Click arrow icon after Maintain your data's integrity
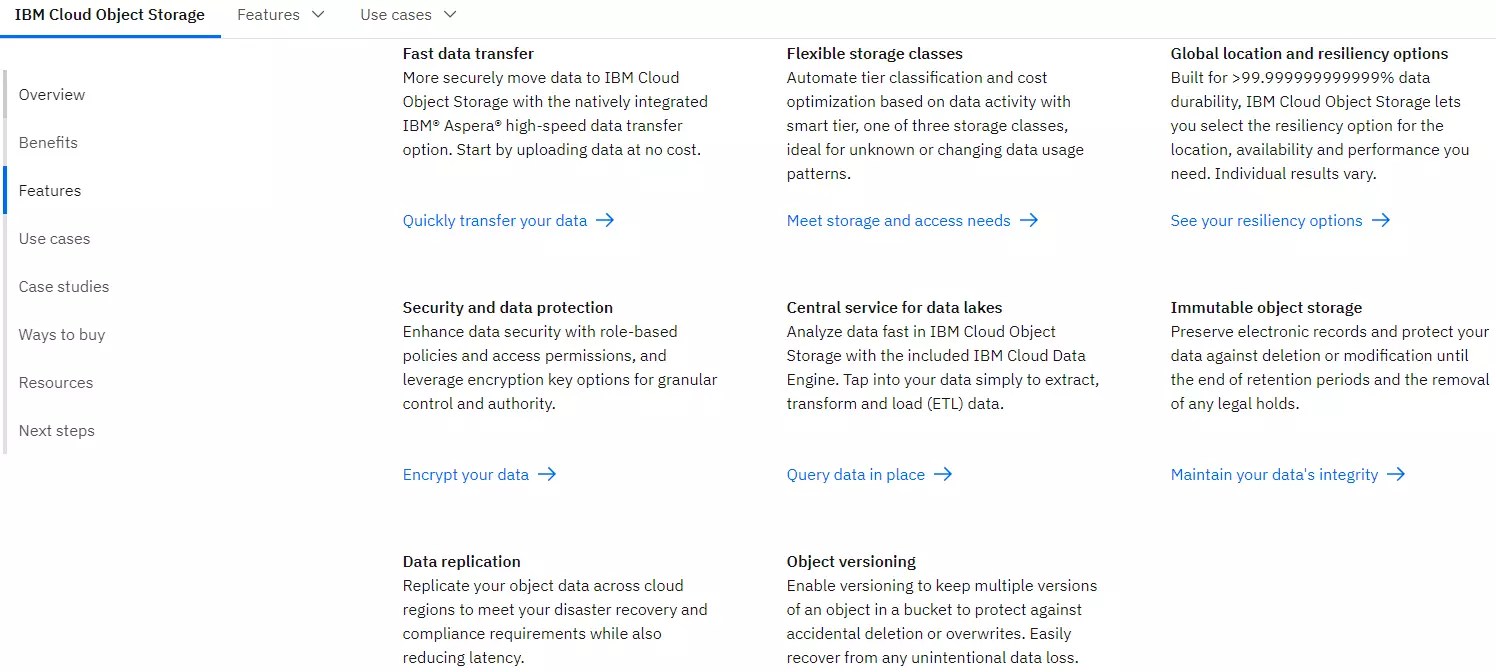The image size is (1496, 672). (1396, 475)
